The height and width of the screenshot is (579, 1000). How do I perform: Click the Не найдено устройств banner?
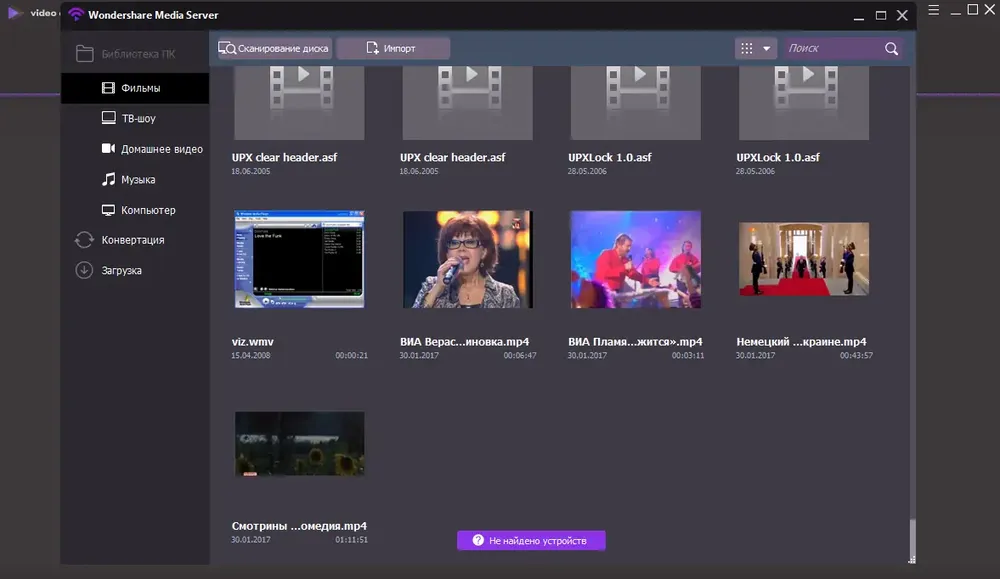point(531,541)
